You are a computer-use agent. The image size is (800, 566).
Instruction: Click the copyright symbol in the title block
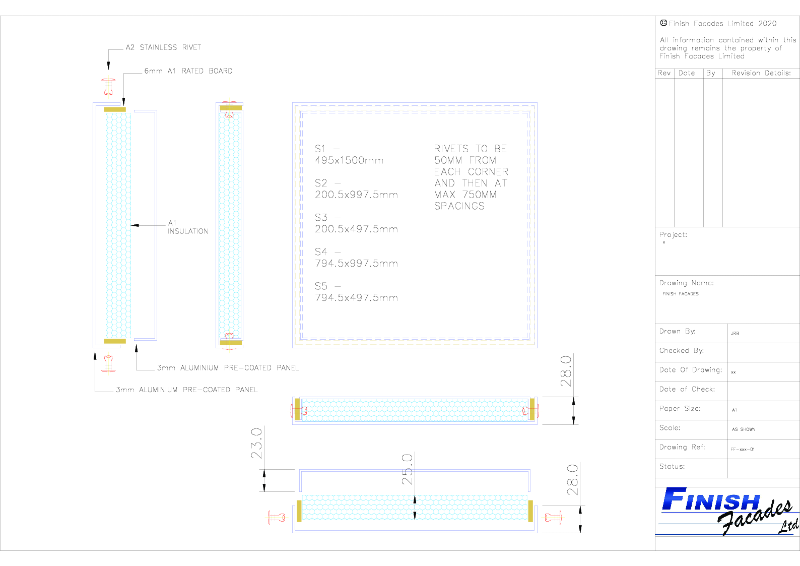[663, 21]
